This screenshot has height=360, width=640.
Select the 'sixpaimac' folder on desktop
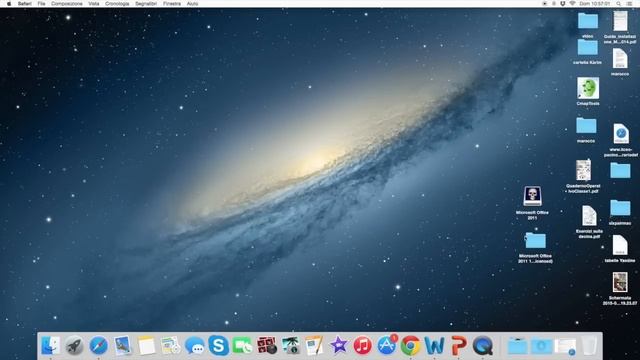click(x=620, y=208)
